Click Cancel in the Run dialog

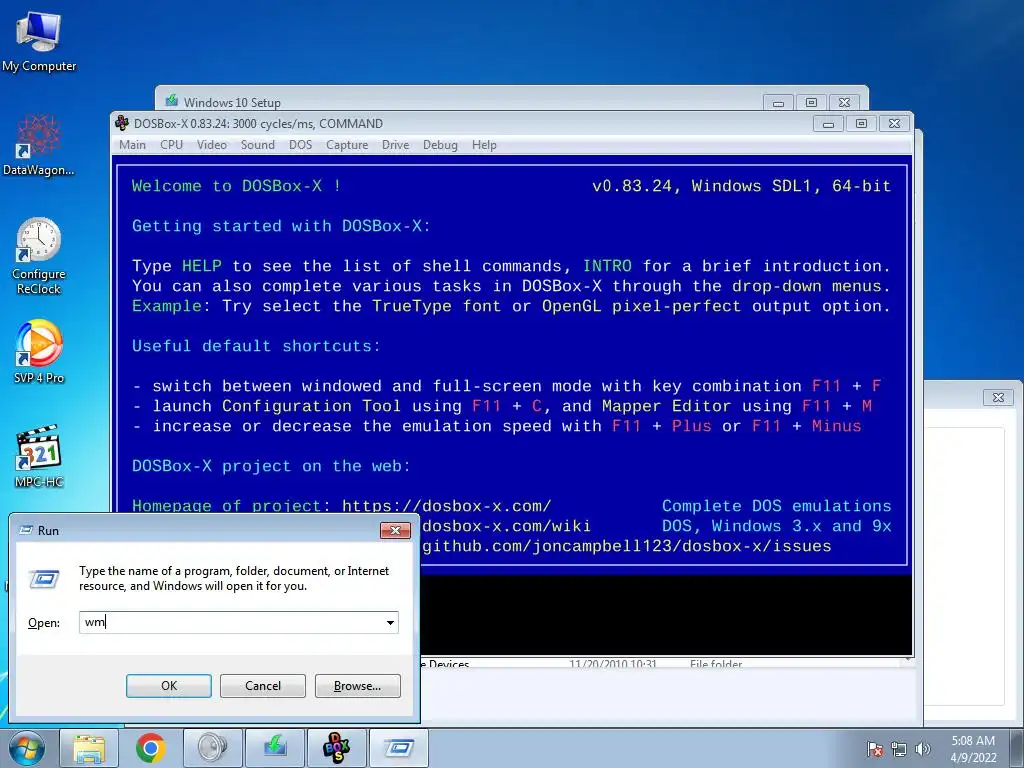[x=263, y=686]
